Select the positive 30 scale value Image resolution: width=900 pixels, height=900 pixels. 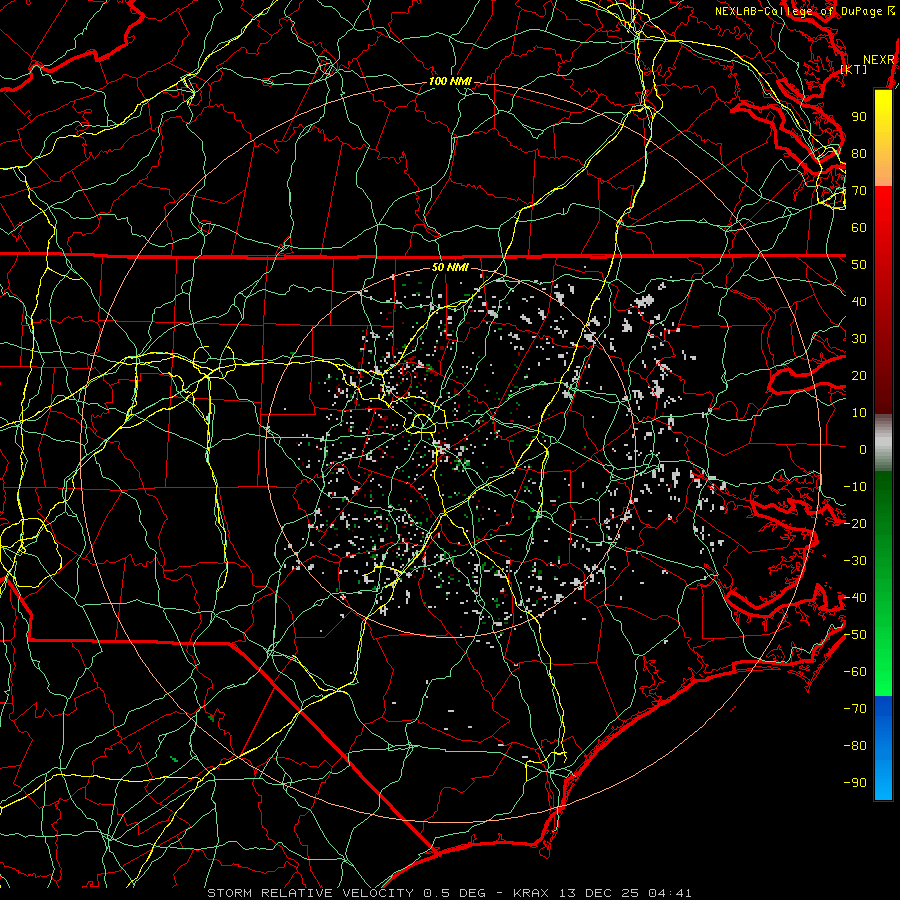pos(859,339)
